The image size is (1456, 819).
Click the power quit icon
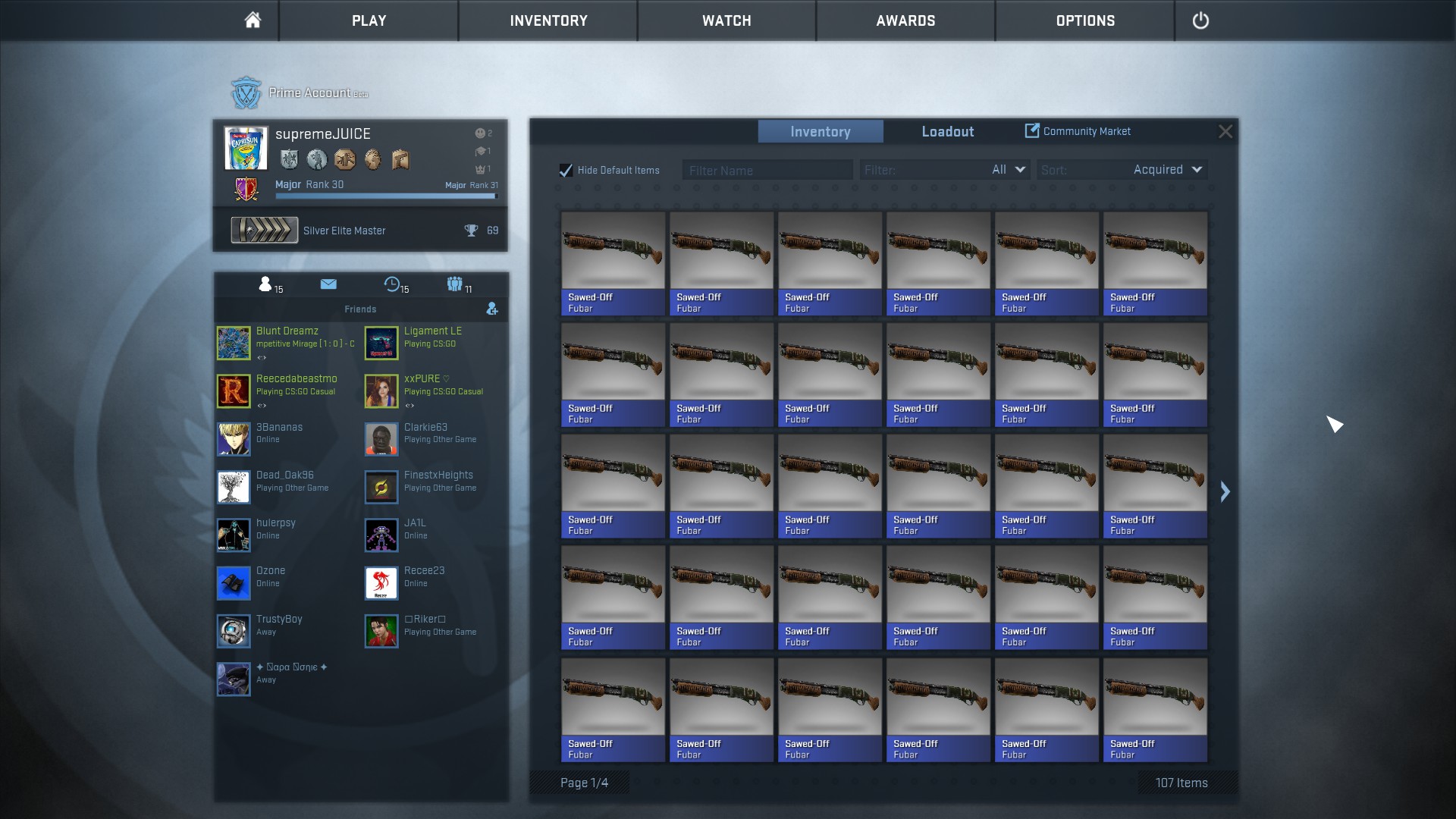(x=1200, y=20)
